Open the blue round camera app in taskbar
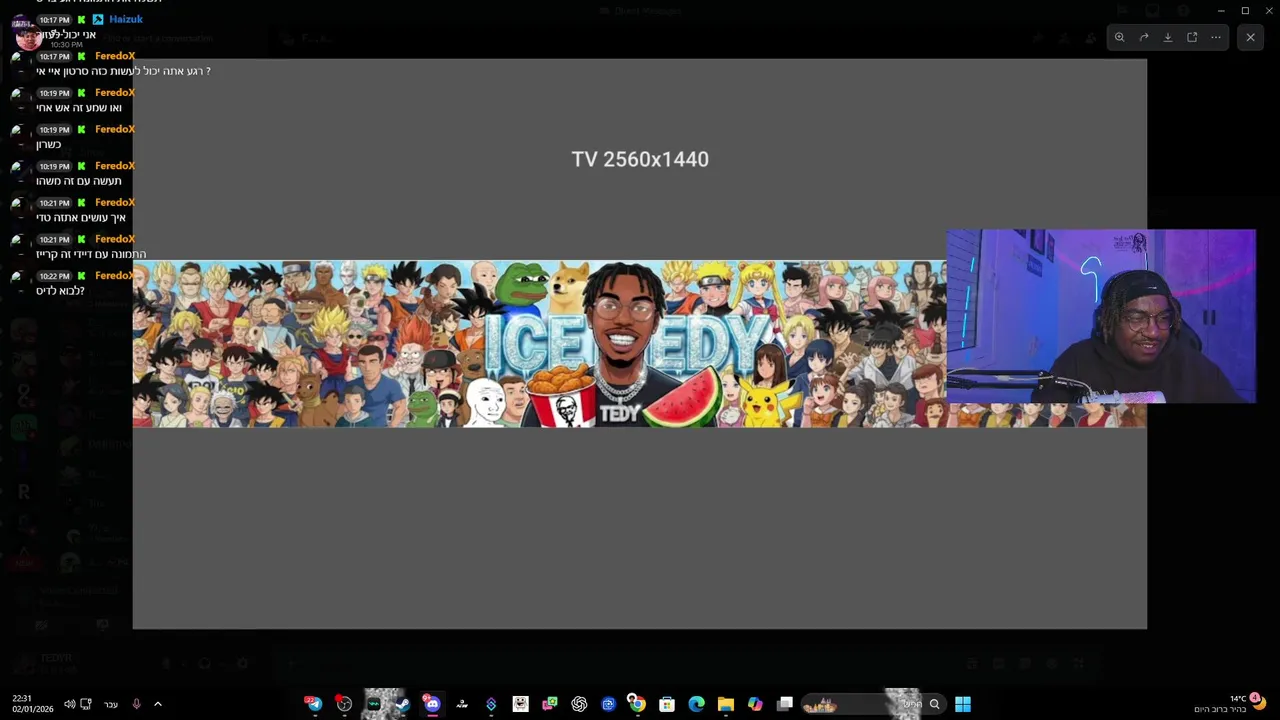Screen dimensions: 1280x720 [x=608, y=704]
